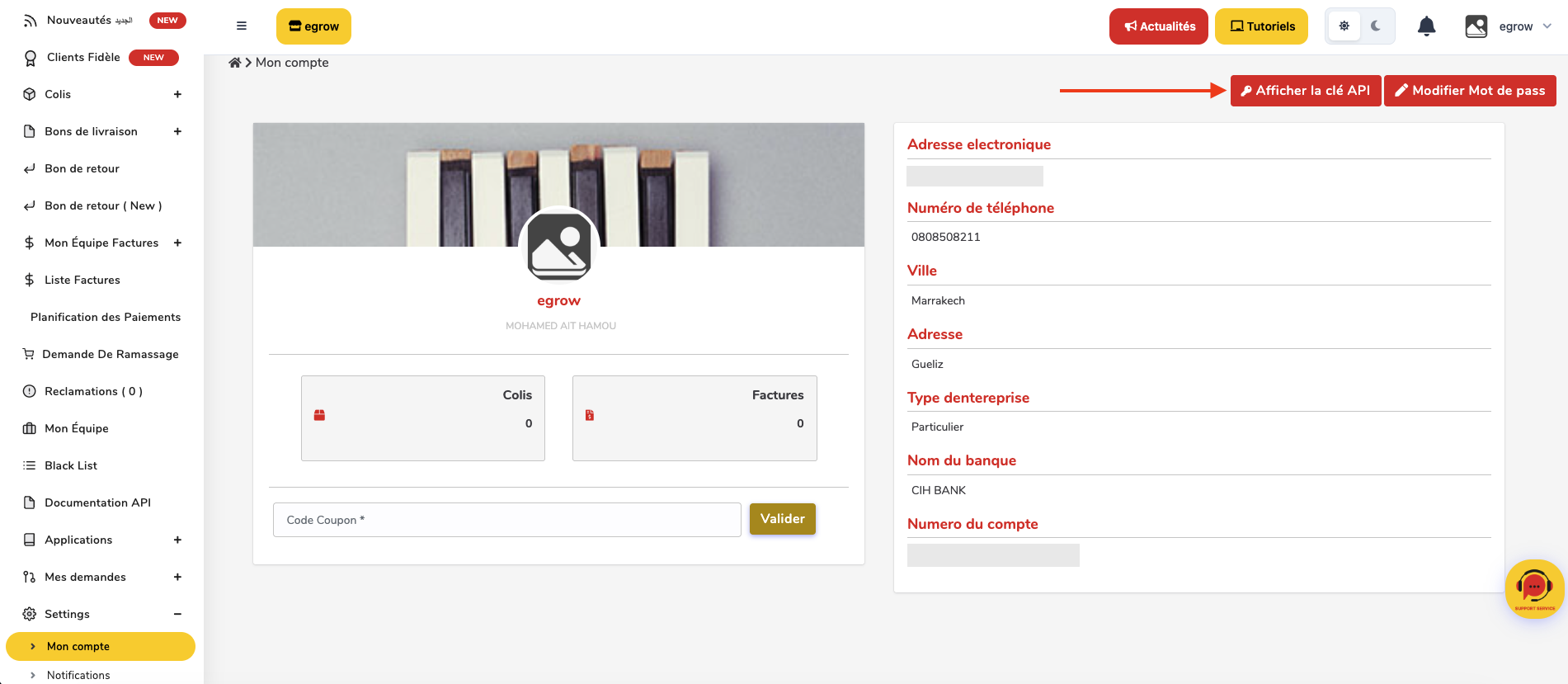Click the Code Coupon input field
Screen dimensions: 1568x684
pos(507,520)
